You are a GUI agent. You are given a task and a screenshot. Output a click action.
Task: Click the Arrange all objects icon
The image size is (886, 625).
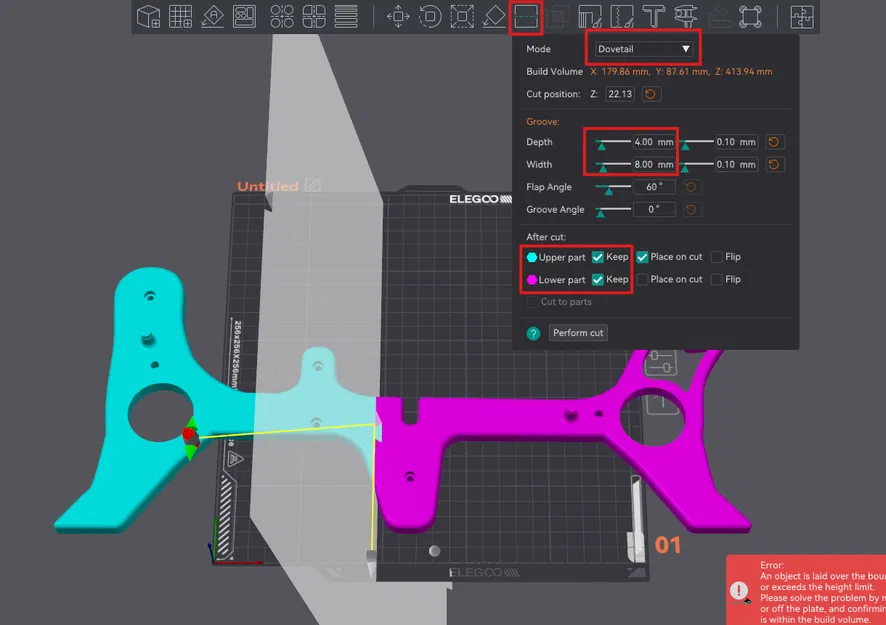pyautogui.click(x=244, y=16)
